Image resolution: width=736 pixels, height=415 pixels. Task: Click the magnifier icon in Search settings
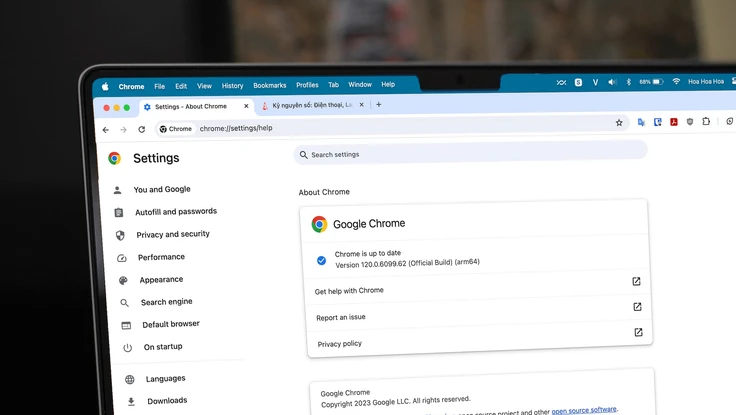pos(304,154)
